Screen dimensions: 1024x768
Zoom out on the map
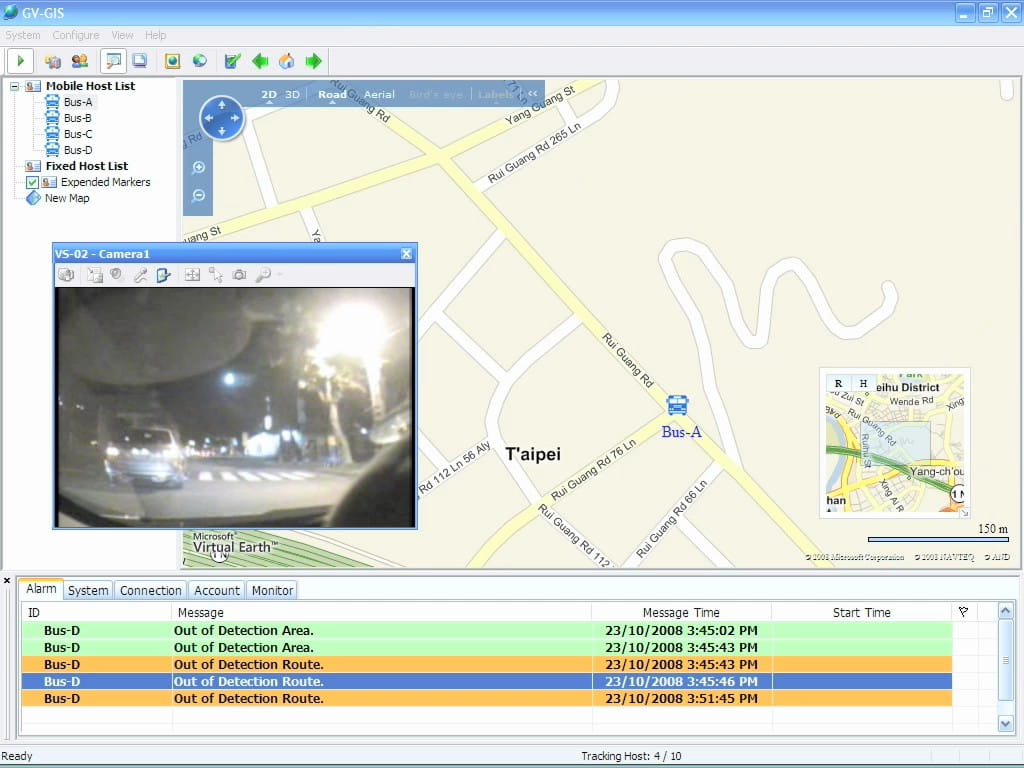pos(198,196)
